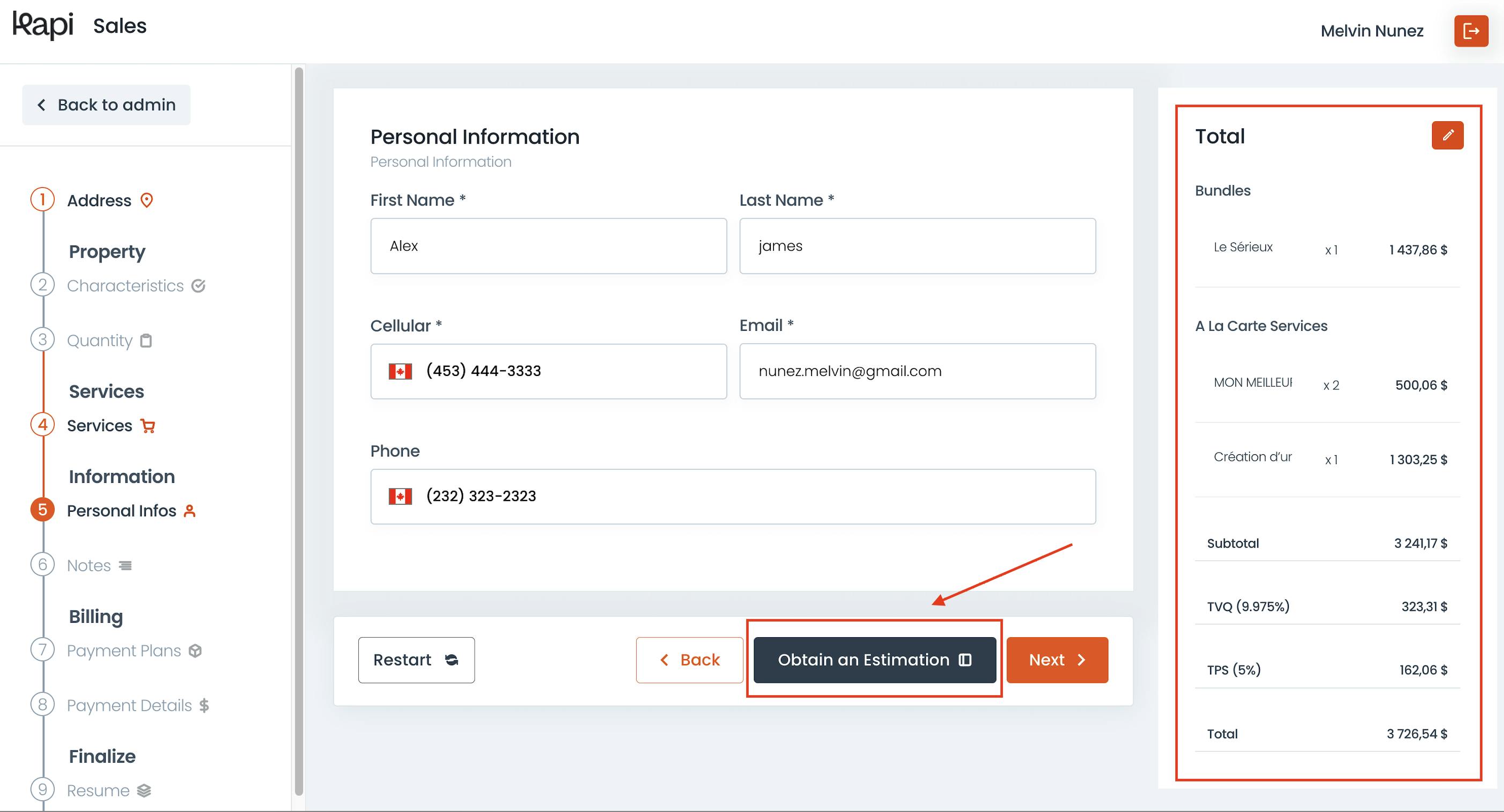The image size is (1504, 812).
Task: Open Payment Plans step in sidebar
Action: click(123, 651)
